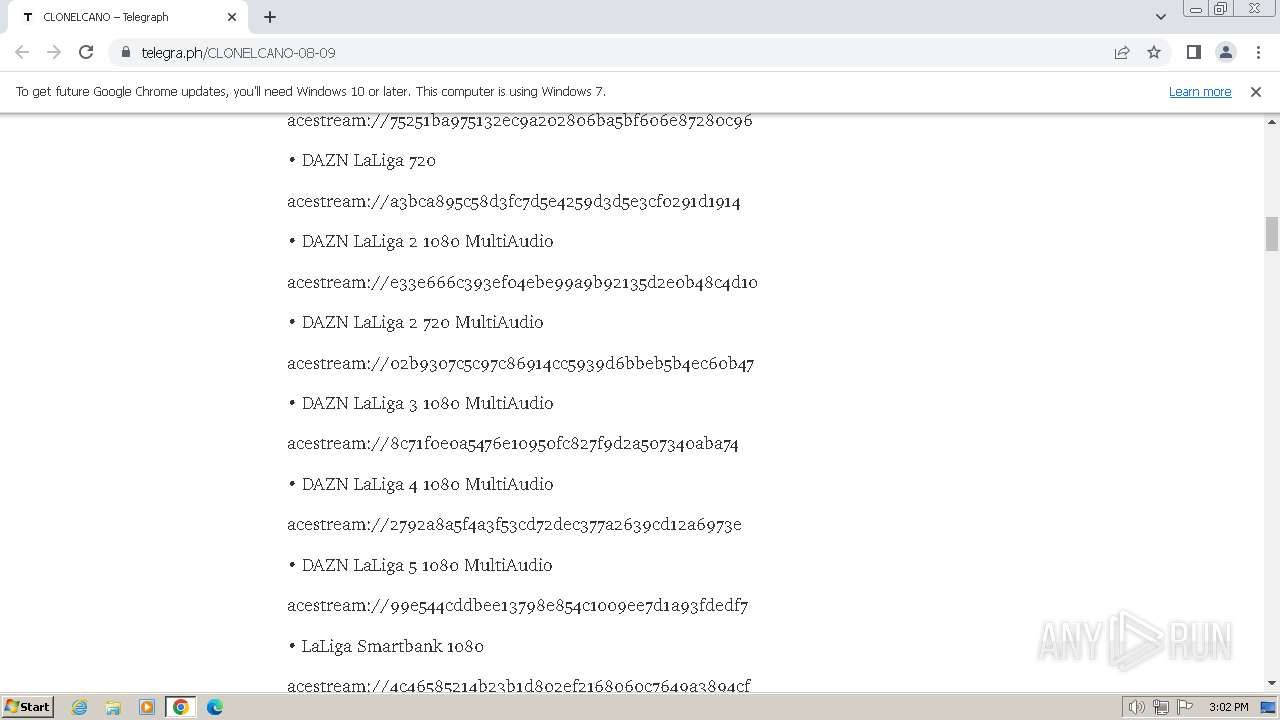Click the acestream link starting with 99e544cd
This screenshot has width=1280, height=720.
tap(518, 605)
